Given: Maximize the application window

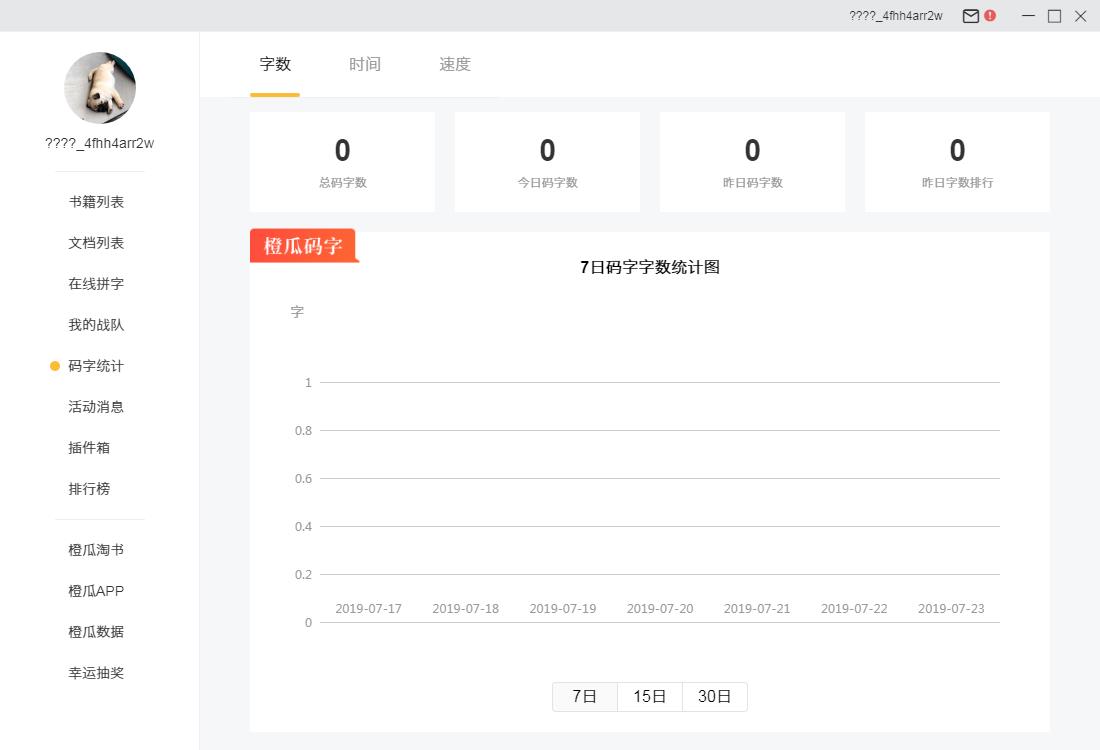Looking at the screenshot, I should click(1054, 16).
